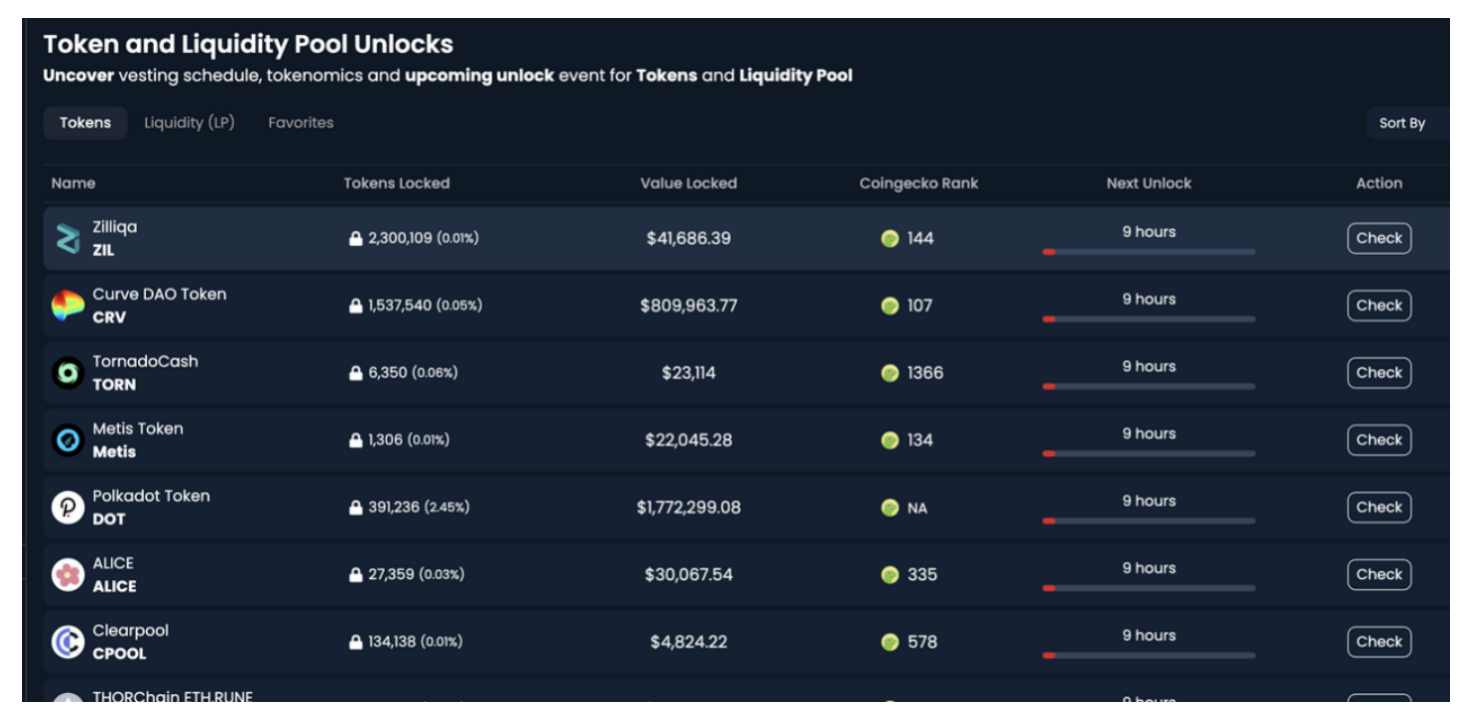Click the $30,067.54 value locked
This screenshot has height=714, width=1472.
pyautogui.click(x=689, y=574)
